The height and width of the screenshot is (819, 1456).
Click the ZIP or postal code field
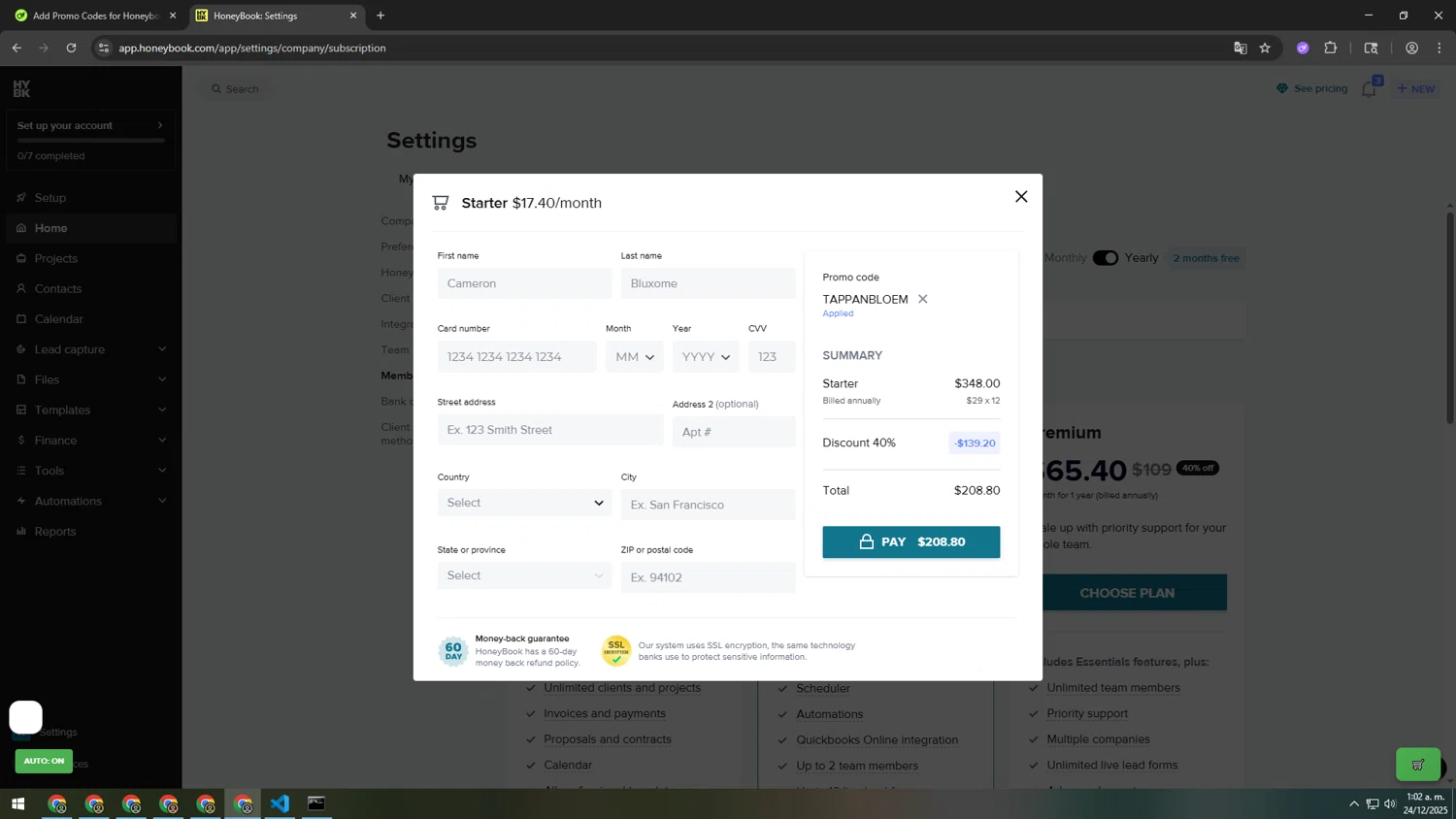pos(708,577)
